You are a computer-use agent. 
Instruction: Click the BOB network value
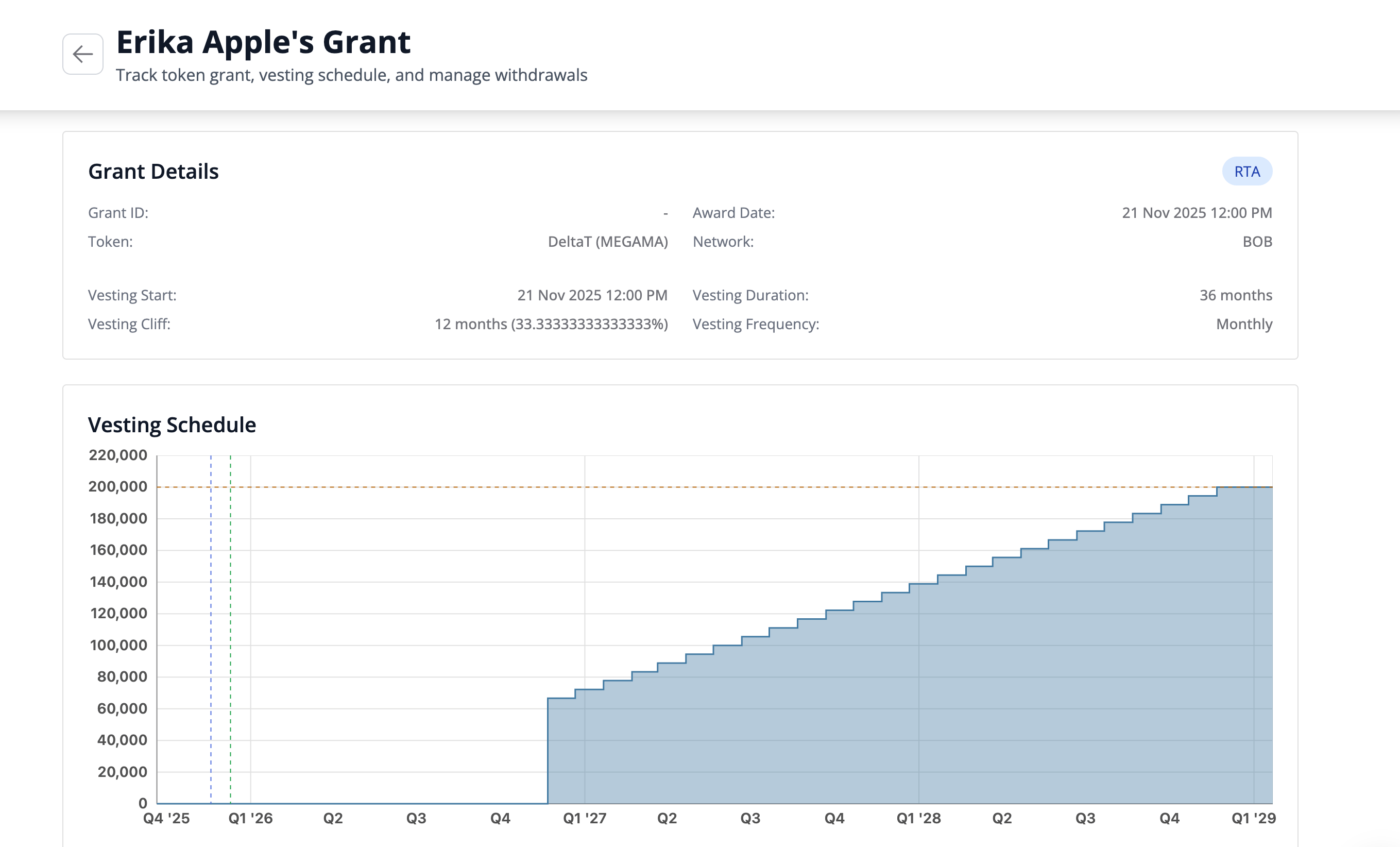pyautogui.click(x=1257, y=242)
